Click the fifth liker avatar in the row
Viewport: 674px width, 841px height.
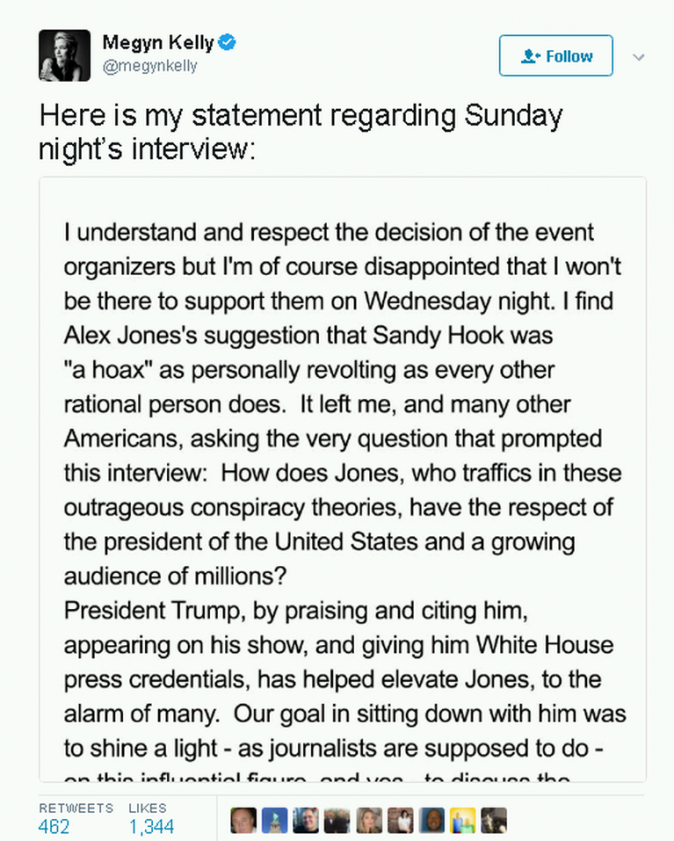[369, 821]
